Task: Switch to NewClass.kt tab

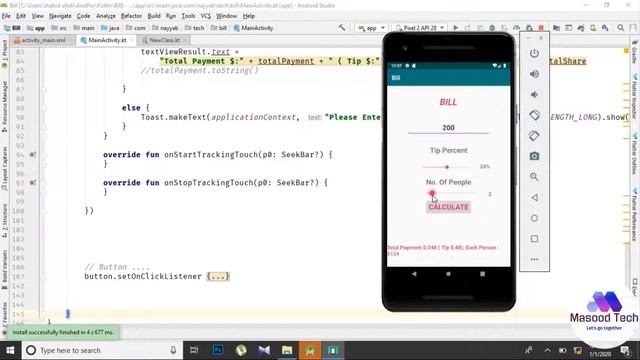Action: coord(164,40)
